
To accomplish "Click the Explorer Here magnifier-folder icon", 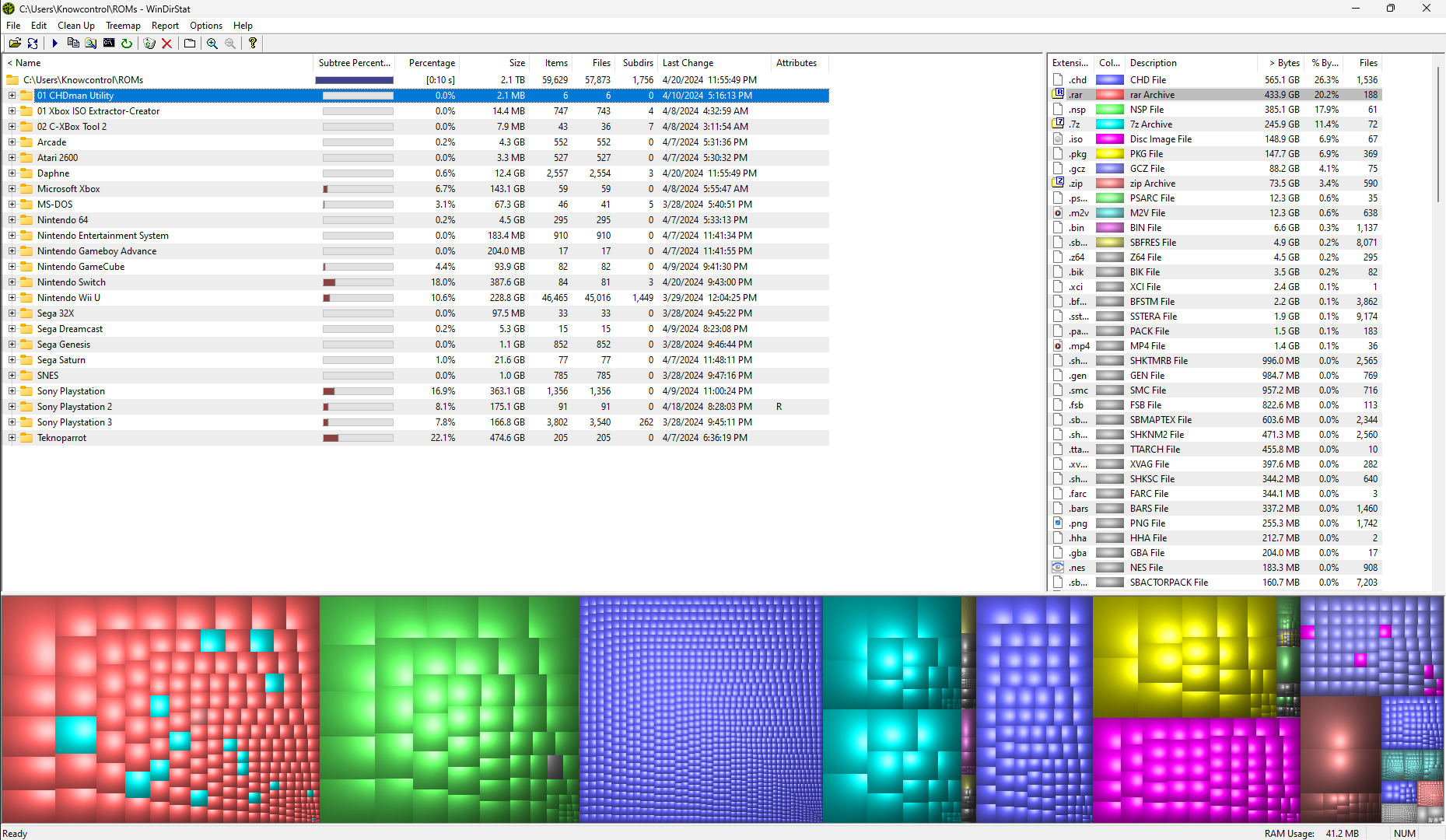I will [x=91, y=44].
